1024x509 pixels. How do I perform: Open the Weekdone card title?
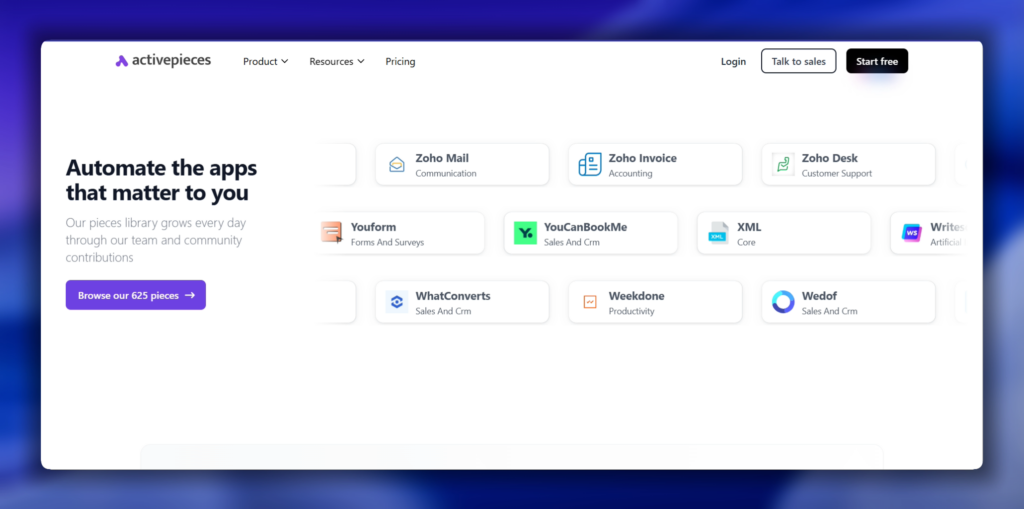tap(637, 296)
